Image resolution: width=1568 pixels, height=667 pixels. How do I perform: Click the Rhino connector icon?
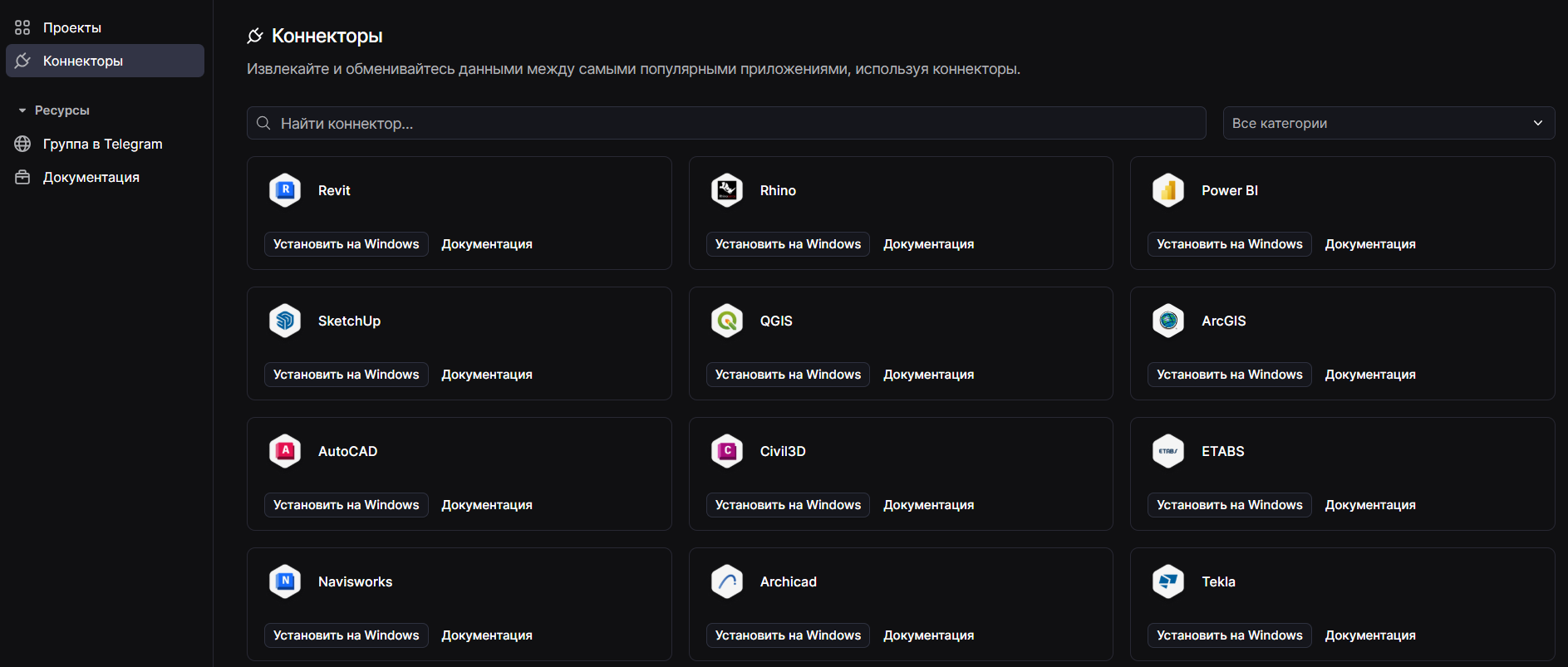(x=727, y=190)
